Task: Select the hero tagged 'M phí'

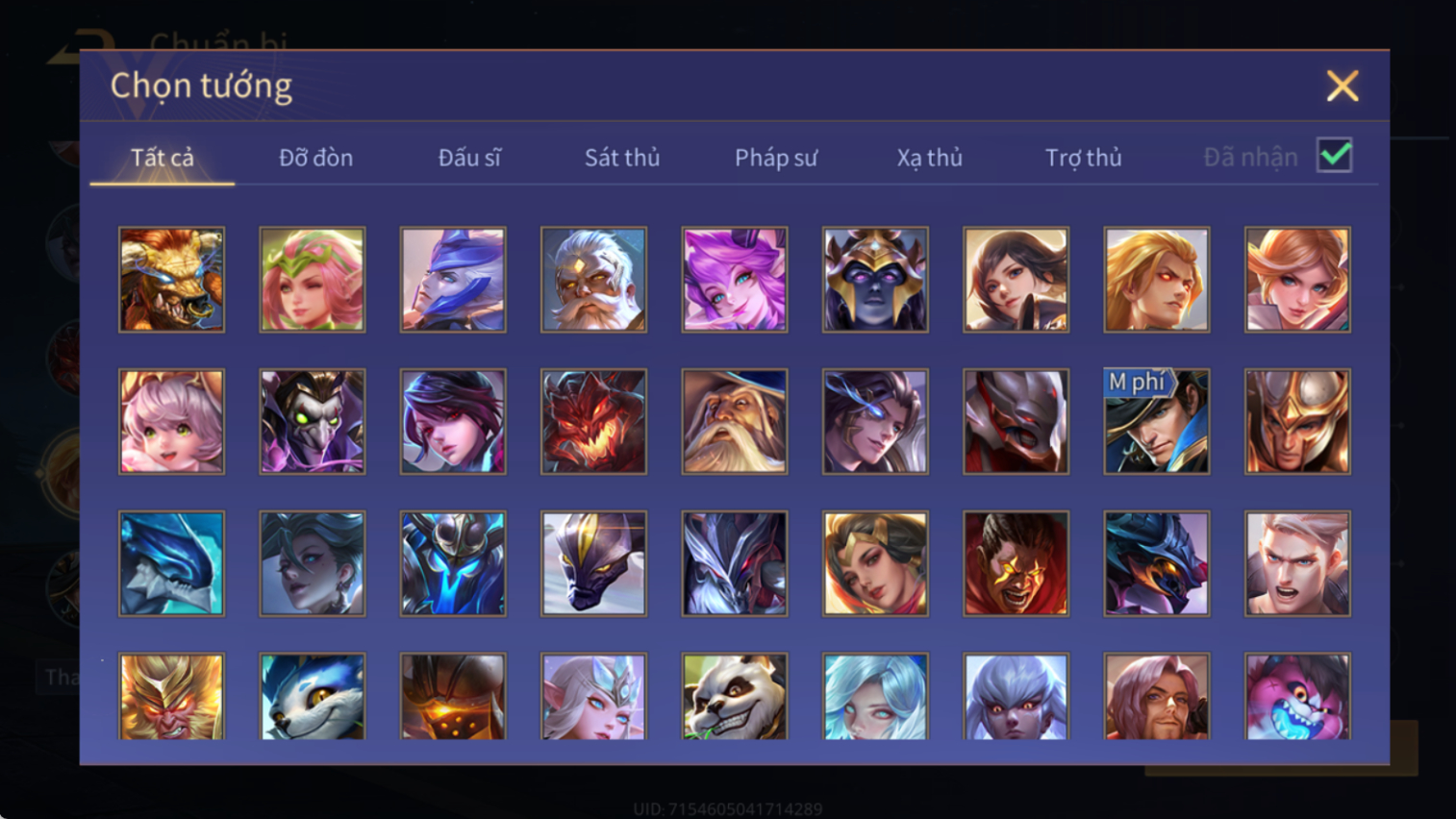Action: (x=1157, y=421)
